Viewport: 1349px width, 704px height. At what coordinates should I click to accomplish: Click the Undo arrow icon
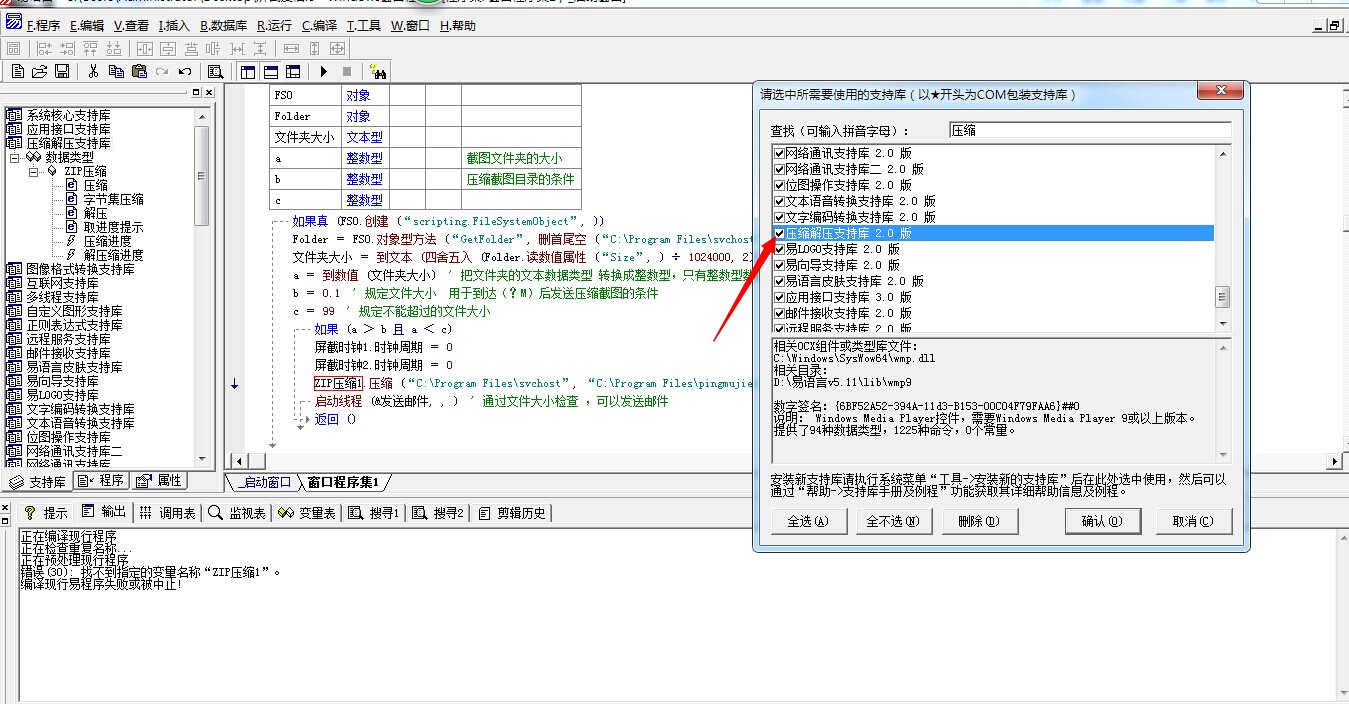point(185,71)
